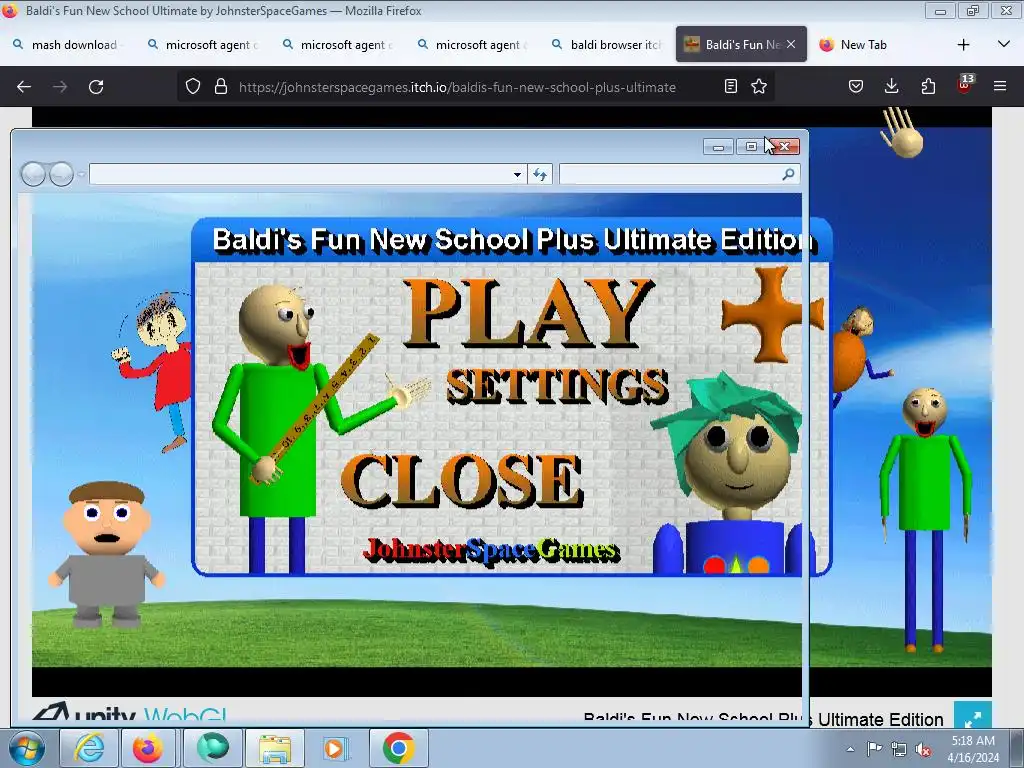Click the in-game refresh arrows icon
1024x768 pixels.
tap(540, 174)
